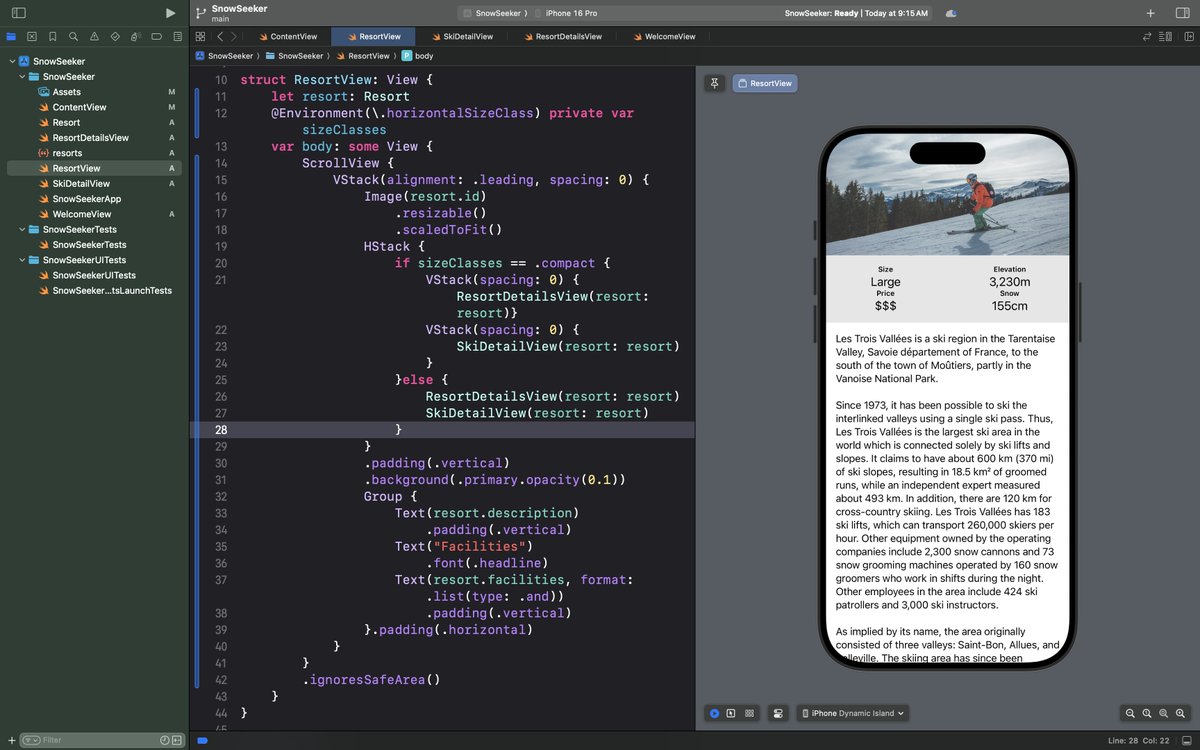Open the SnowSeeker scheme selector
The width and height of the screenshot is (1200, 750).
[x=494, y=13]
